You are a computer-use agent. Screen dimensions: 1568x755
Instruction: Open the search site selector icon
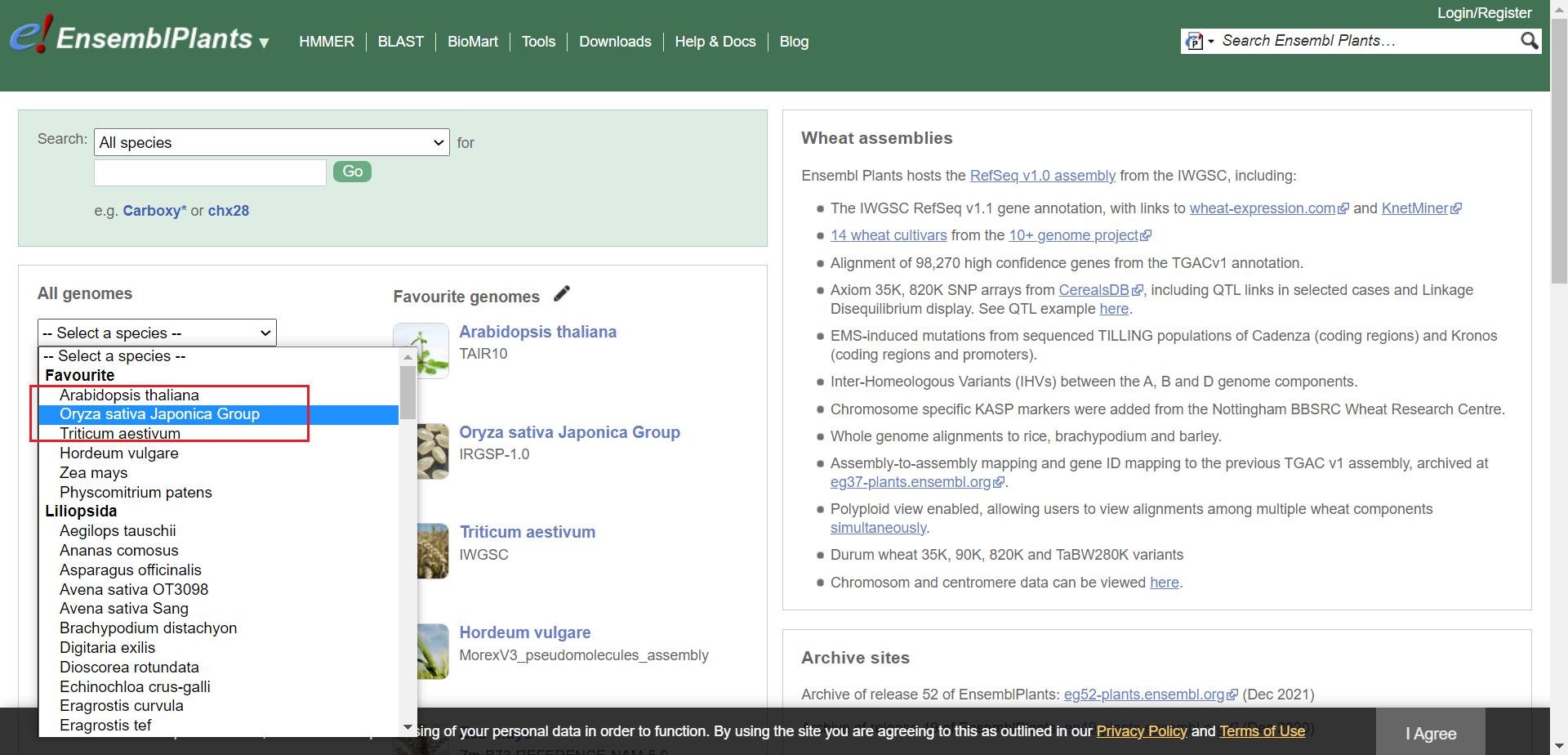[1199, 41]
